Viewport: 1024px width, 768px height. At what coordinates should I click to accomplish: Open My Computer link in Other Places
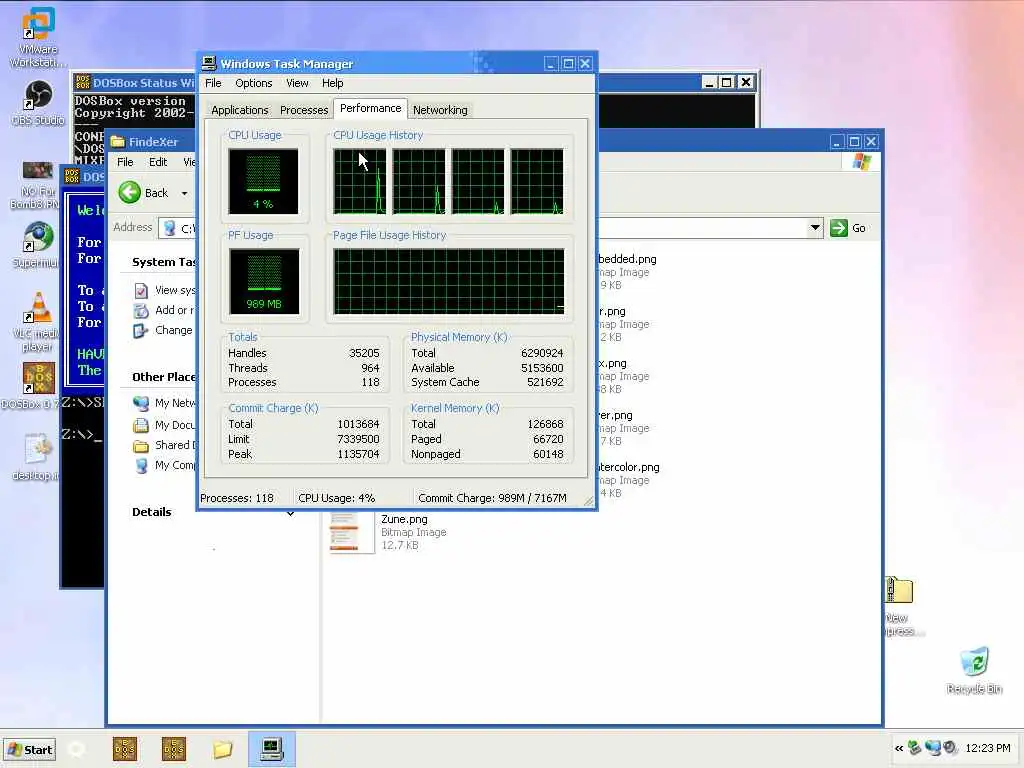click(165, 466)
